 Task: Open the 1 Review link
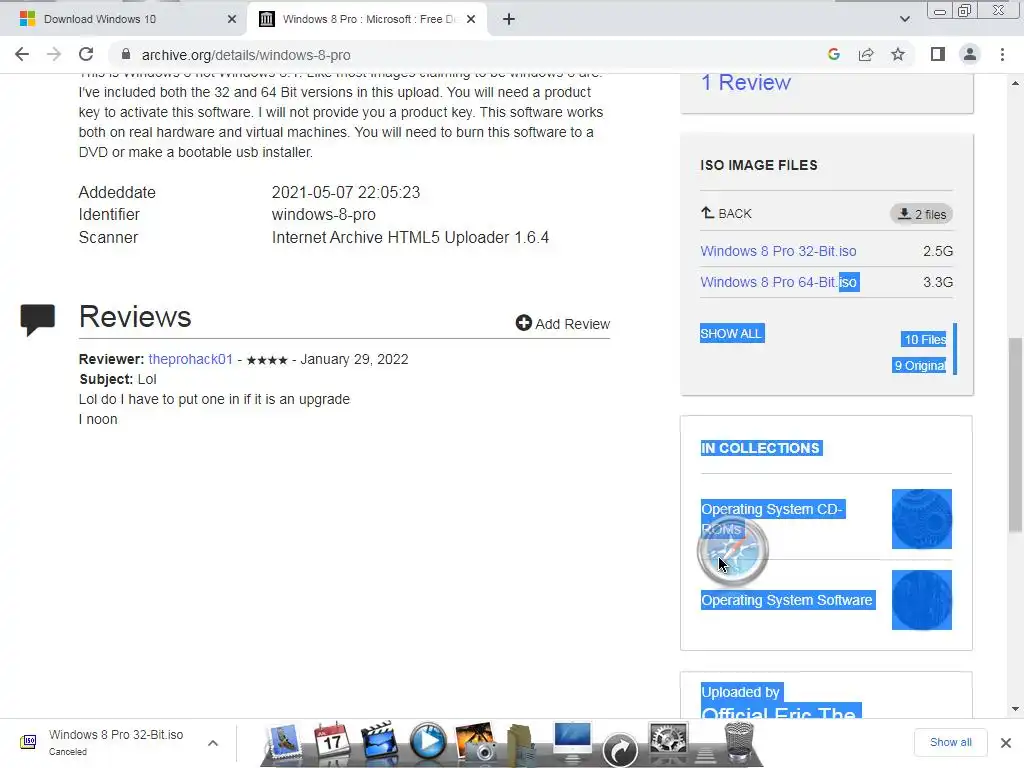(745, 82)
